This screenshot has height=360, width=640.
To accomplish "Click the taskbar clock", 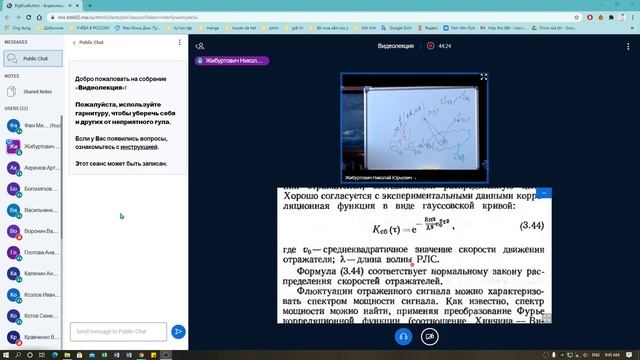I will pyautogui.click(x=612, y=355).
